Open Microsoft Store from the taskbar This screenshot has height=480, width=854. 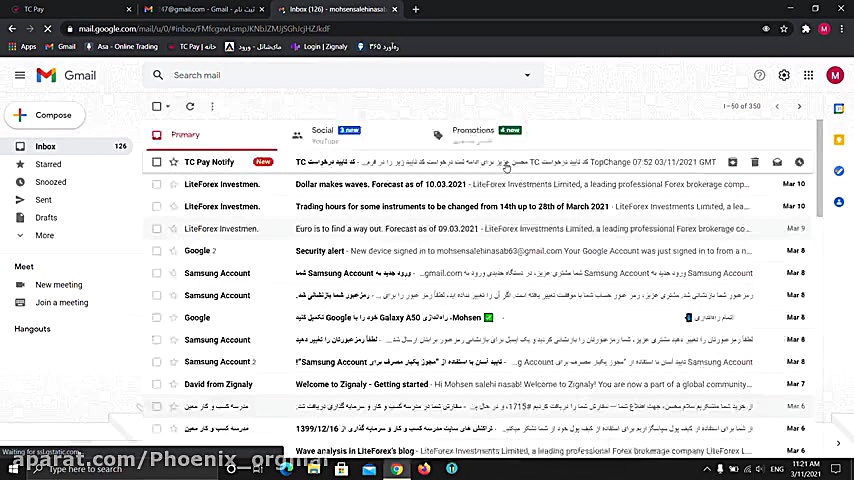(341, 469)
